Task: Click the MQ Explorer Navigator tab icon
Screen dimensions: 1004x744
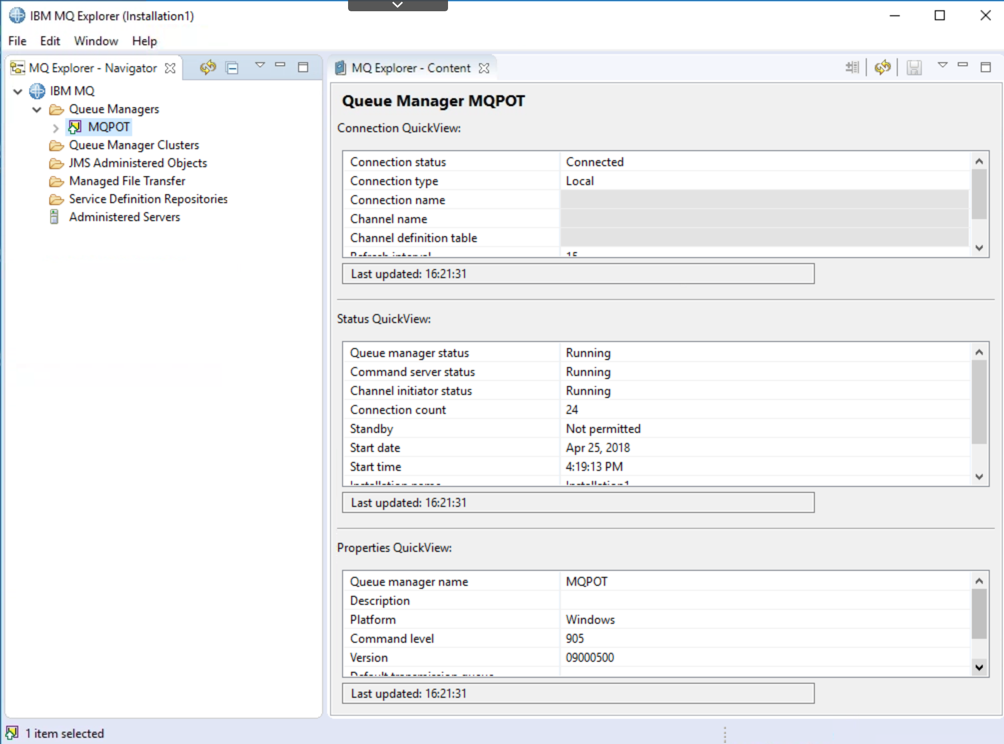Action: [x=17, y=68]
